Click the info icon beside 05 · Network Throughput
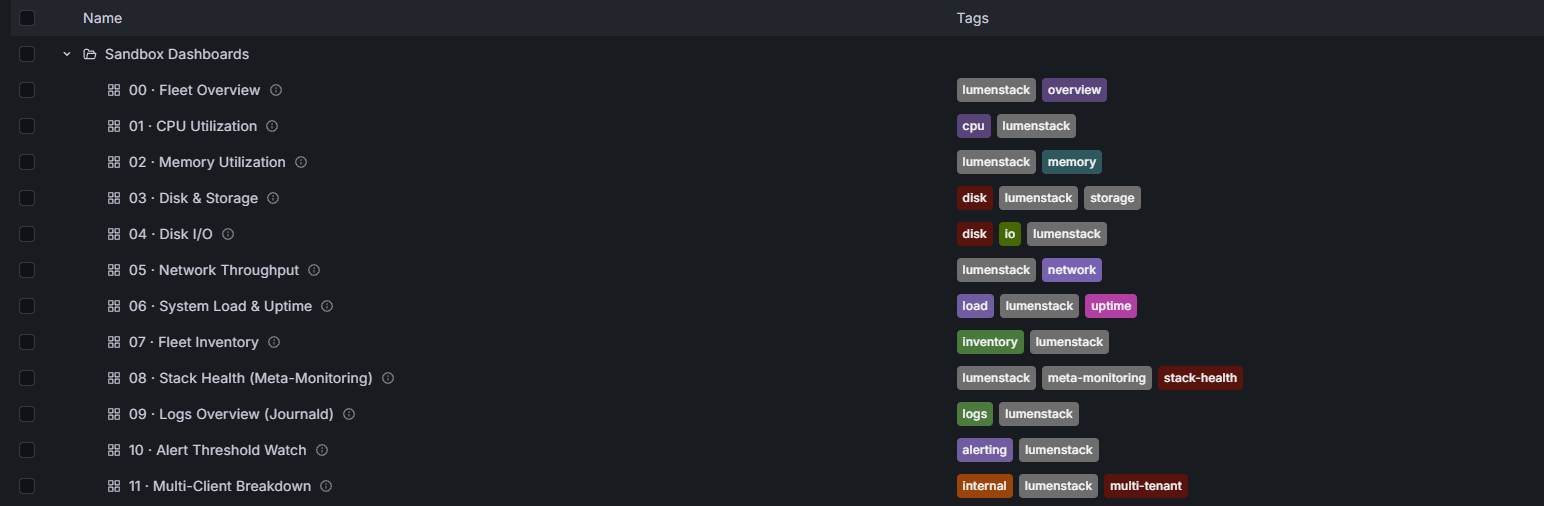Image resolution: width=1544 pixels, height=506 pixels. pyautogui.click(x=314, y=270)
